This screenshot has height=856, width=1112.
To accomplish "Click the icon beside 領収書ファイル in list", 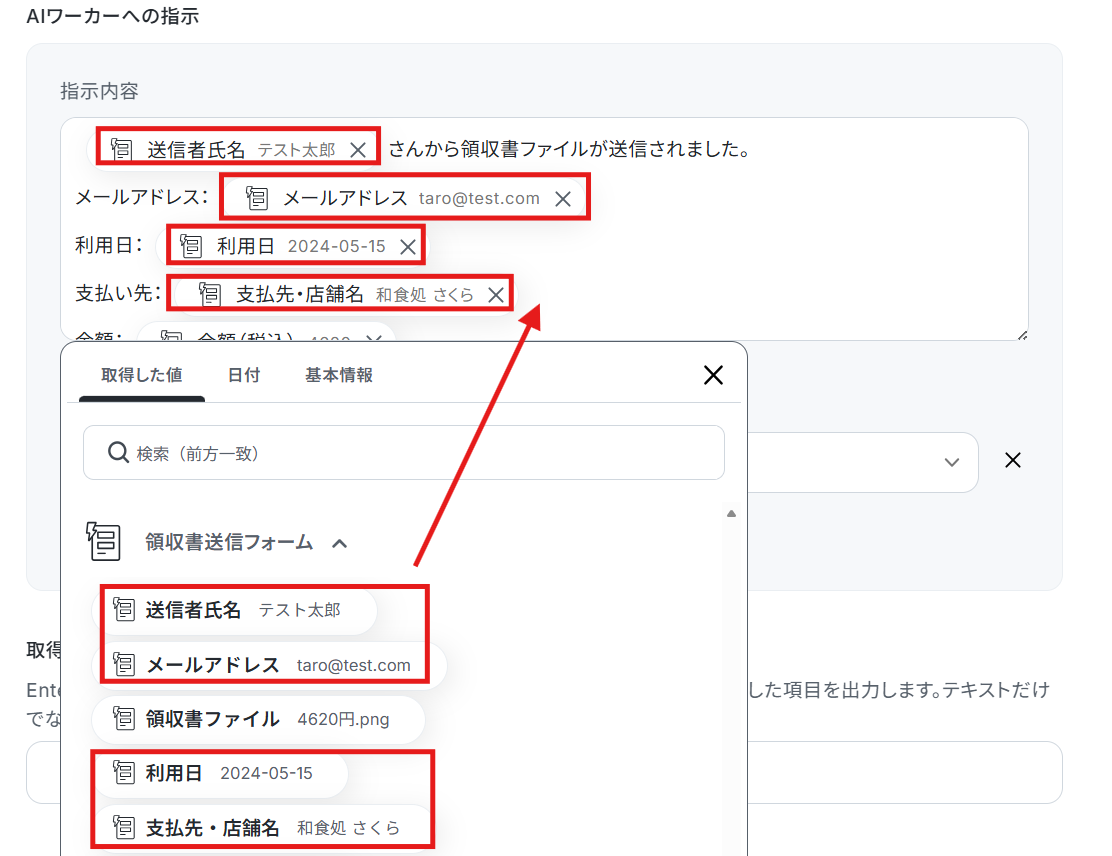I will (x=124, y=718).
